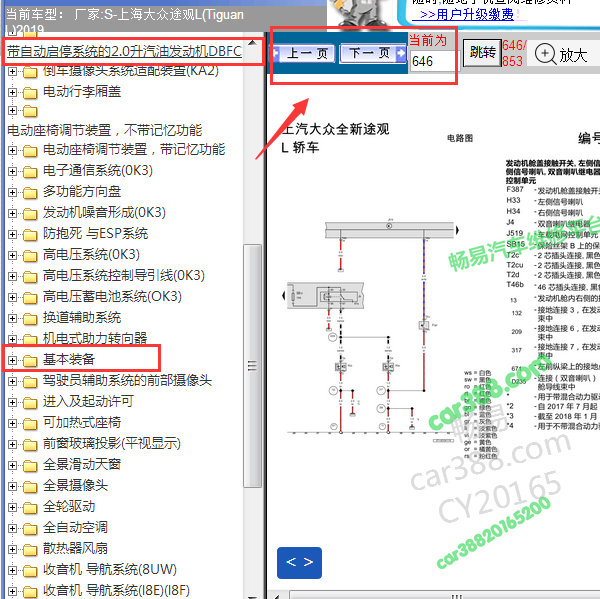This screenshot has height=599, width=600.
Task: Select the 进入及起动许可 tree item
Action: click(x=88, y=402)
